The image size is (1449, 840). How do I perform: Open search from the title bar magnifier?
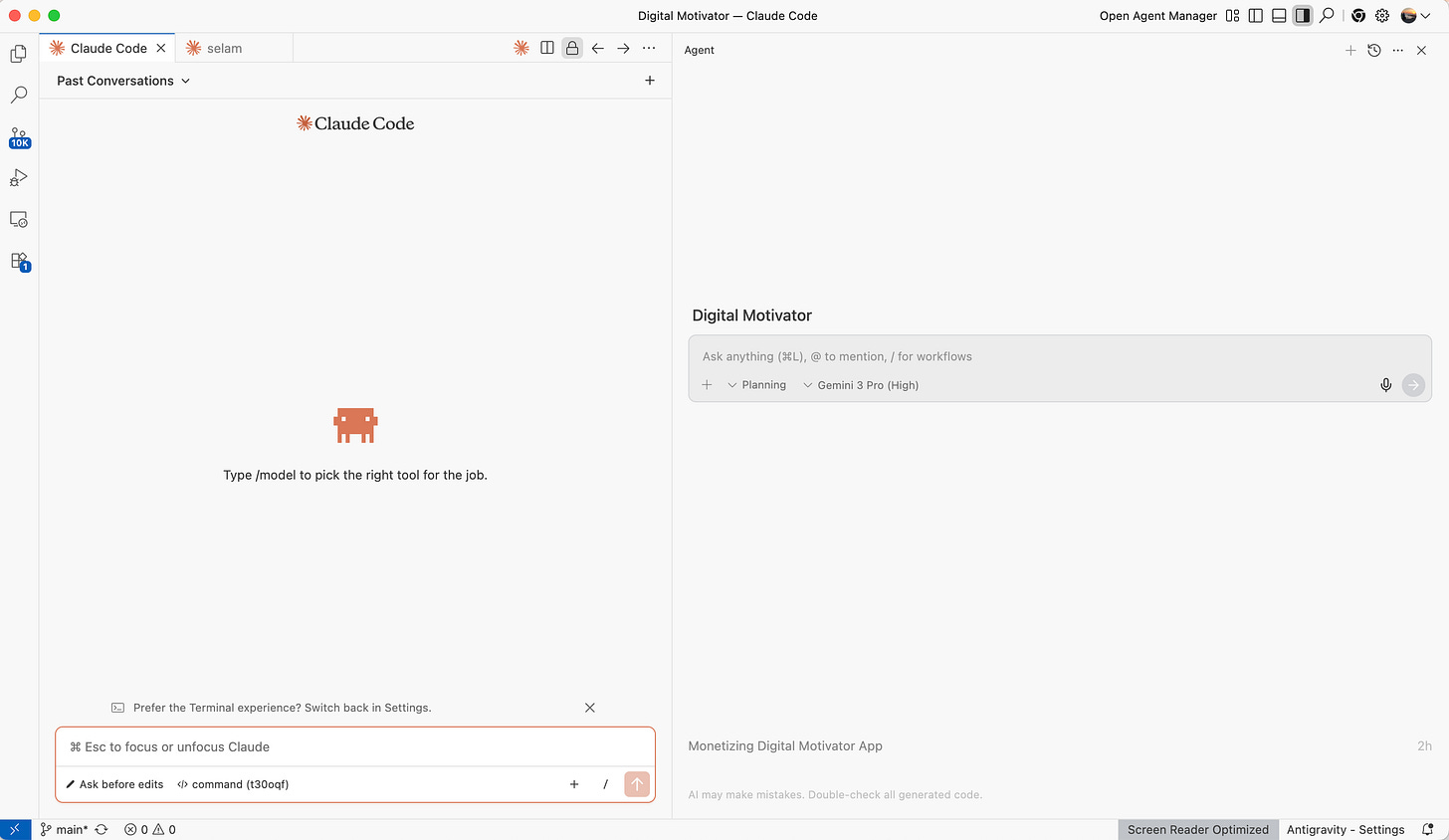tap(1327, 16)
